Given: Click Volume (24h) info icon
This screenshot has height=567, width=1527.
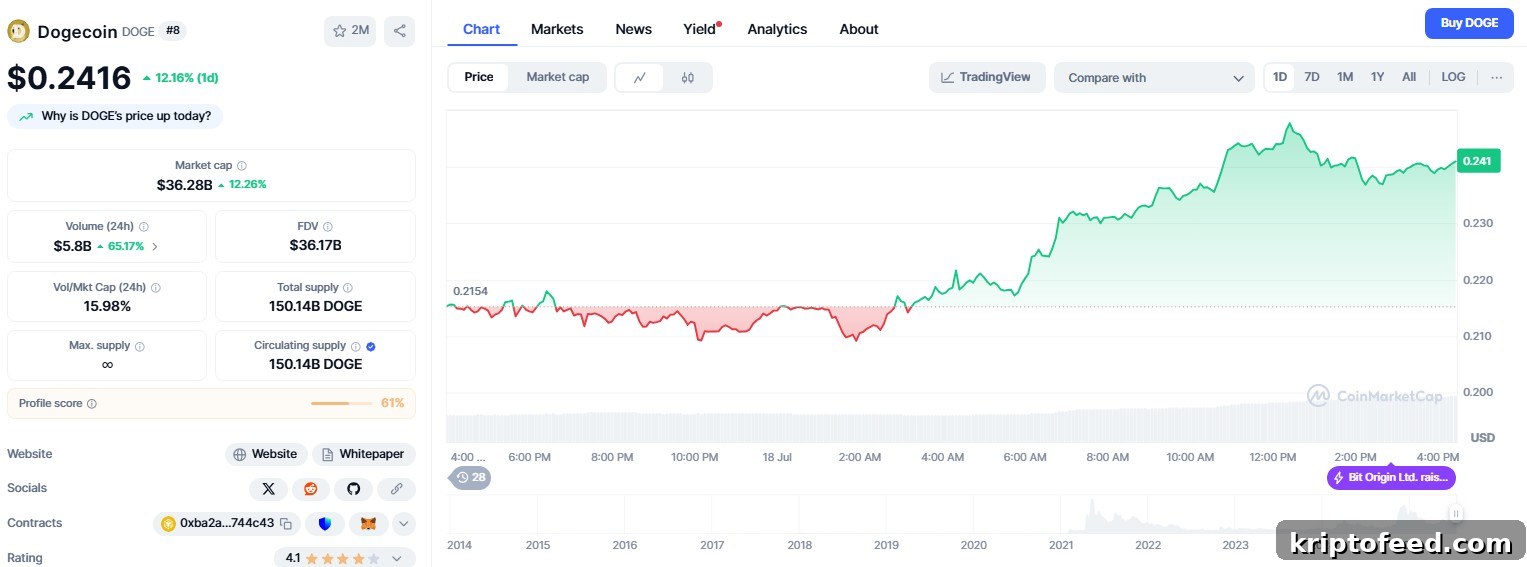Looking at the screenshot, I should pyautogui.click(x=144, y=227).
